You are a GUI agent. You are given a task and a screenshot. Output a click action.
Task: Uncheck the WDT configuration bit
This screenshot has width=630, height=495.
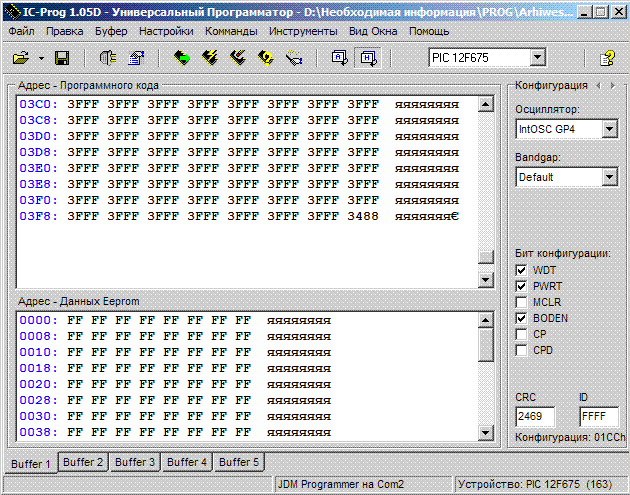(x=520, y=270)
